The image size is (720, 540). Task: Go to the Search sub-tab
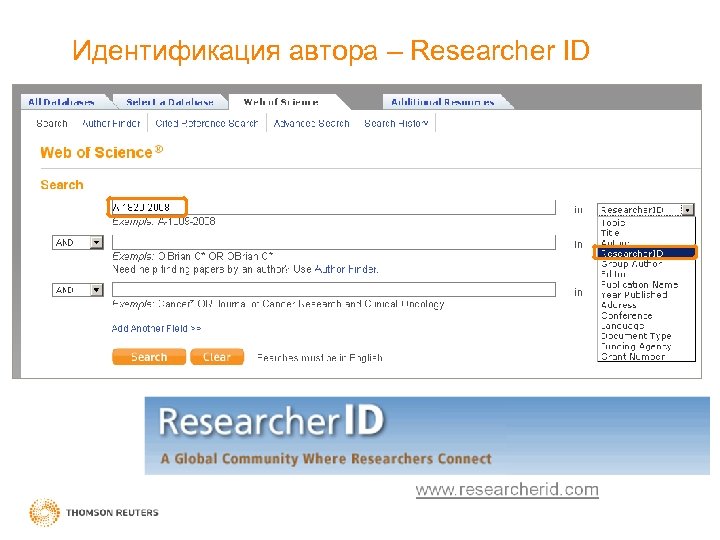coord(52,124)
